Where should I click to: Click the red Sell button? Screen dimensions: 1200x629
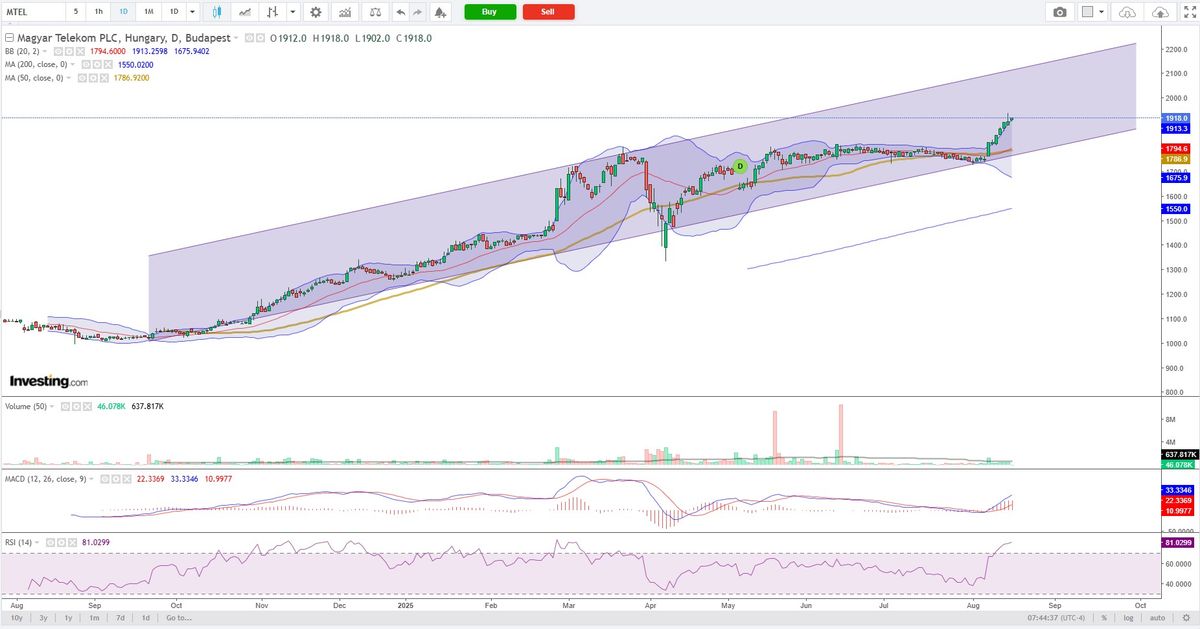coord(548,12)
